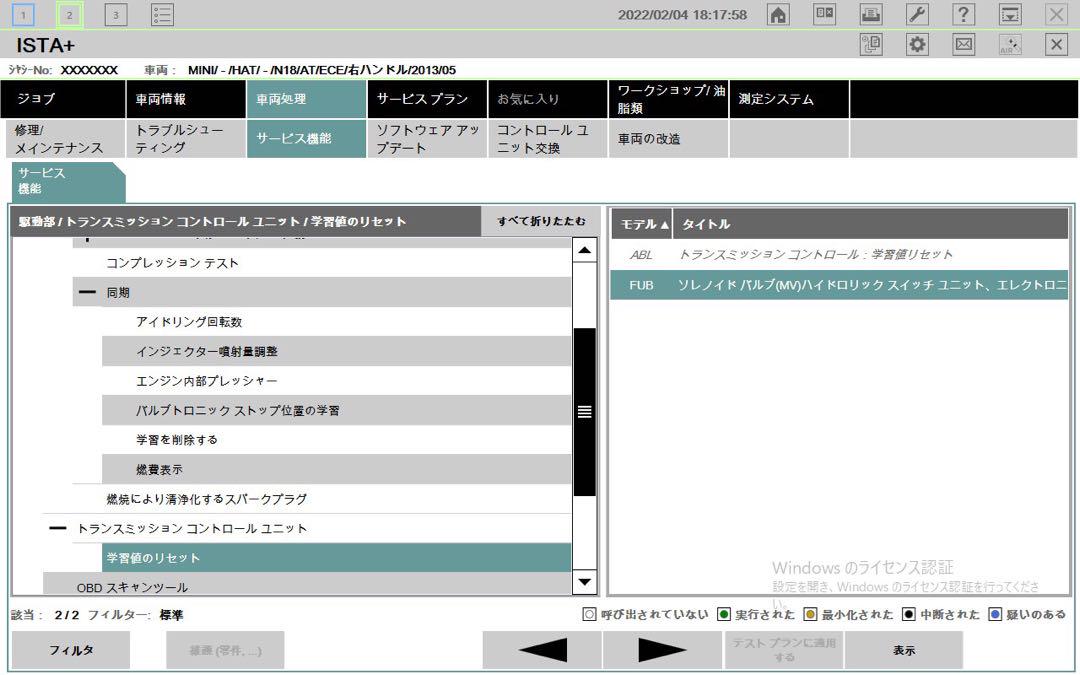
Task: Select the ABL トランスミッション コントロール row
Action: [x=839, y=255]
